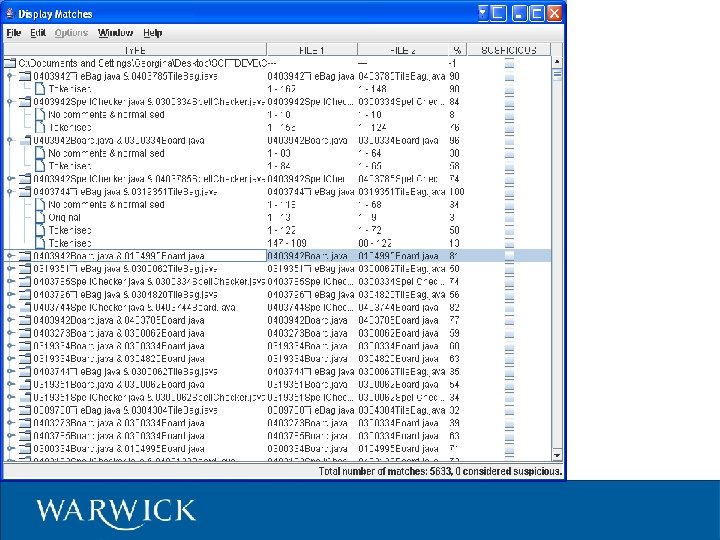Image resolution: width=720 pixels, height=540 pixels.
Task: Click page icon of the Tokenised 147 - 169 row
Action: point(40,243)
